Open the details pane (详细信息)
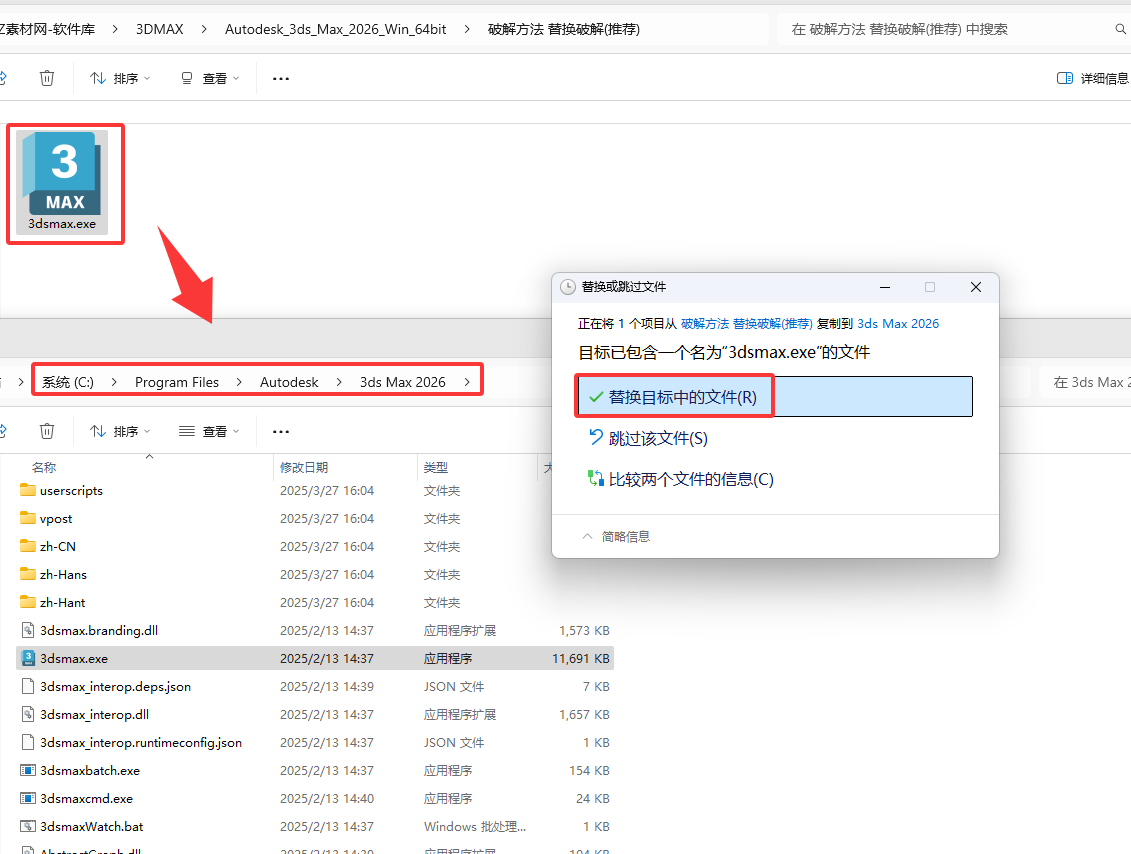This screenshot has height=854, width=1131. tap(1093, 78)
